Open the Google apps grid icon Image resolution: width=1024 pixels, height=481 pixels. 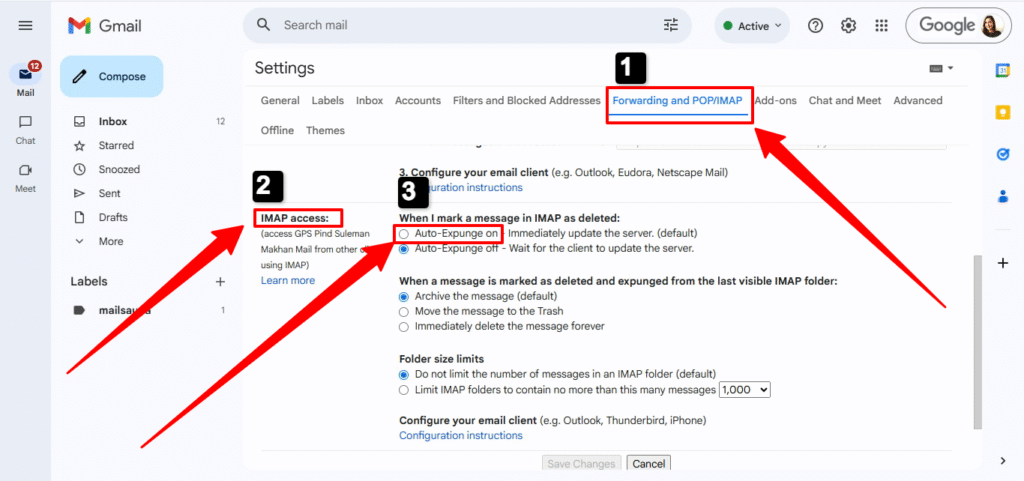(x=881, y=26)
